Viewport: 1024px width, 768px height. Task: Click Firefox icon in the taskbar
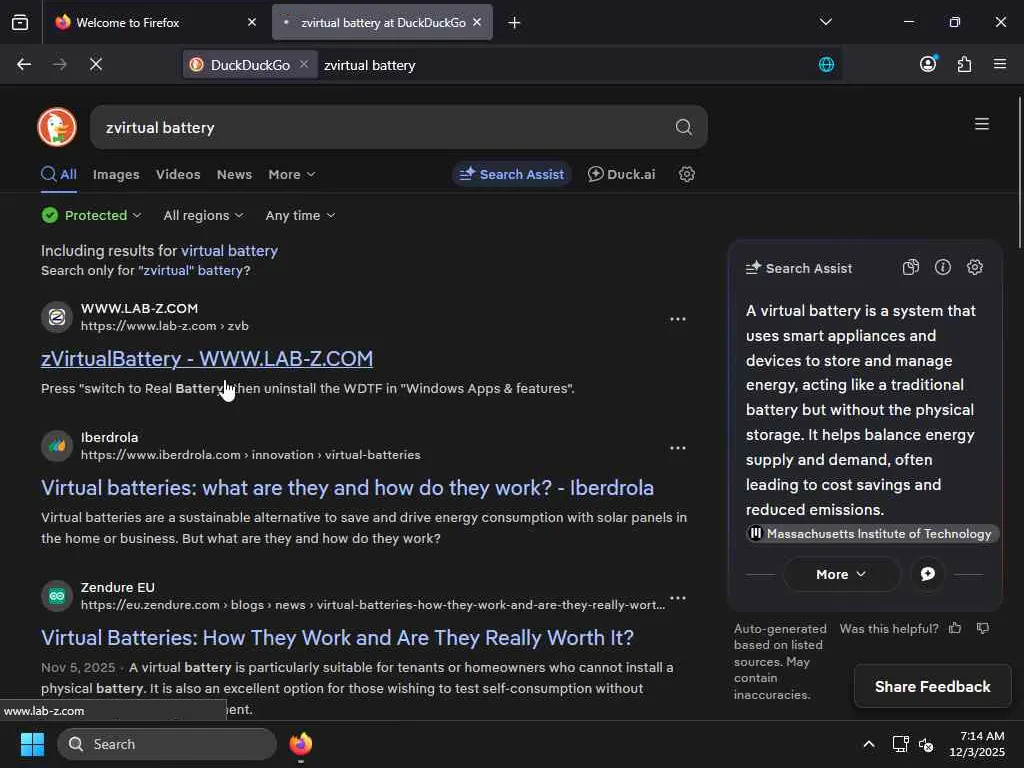point(300,744)
